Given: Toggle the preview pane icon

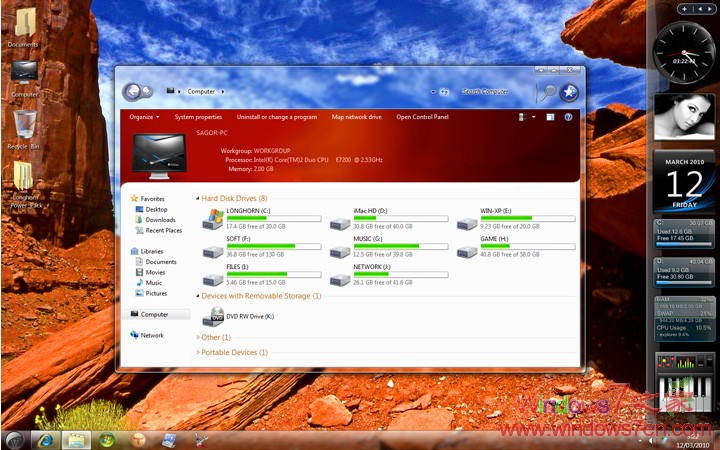Looking at the screenshot, I should (x=550, y=117).
